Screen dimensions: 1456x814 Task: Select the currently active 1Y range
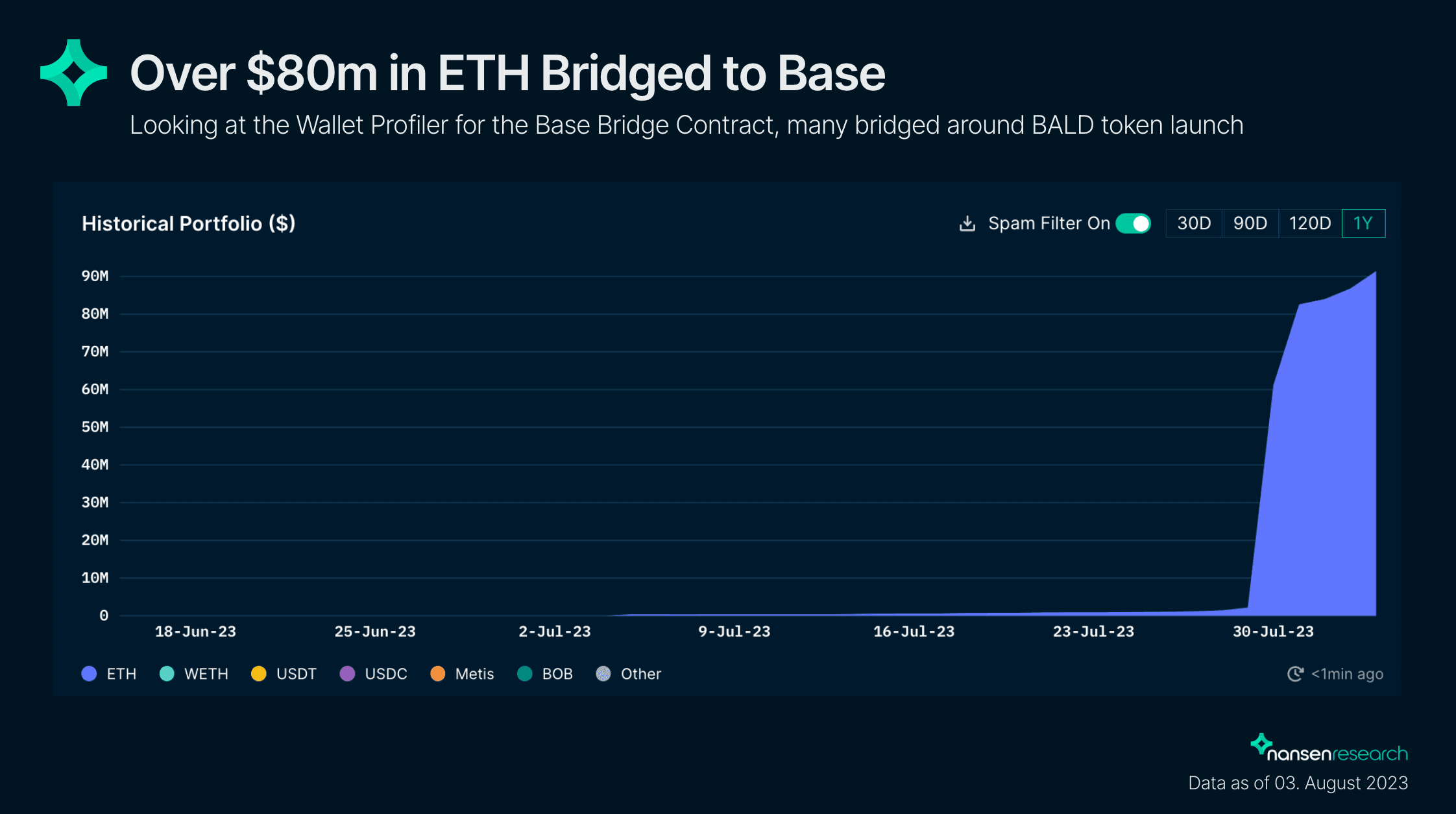(1363, 223)
